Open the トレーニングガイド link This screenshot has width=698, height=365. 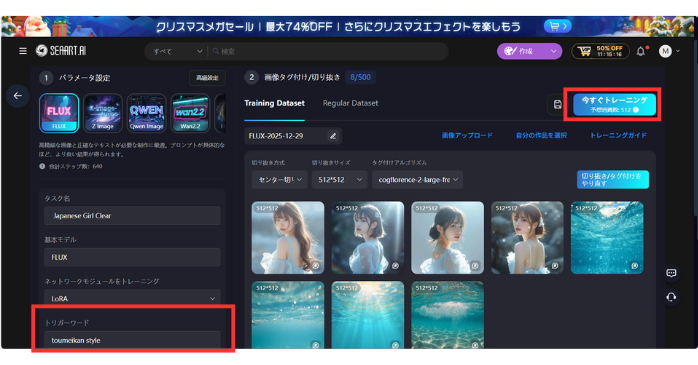tap(618, 135)
